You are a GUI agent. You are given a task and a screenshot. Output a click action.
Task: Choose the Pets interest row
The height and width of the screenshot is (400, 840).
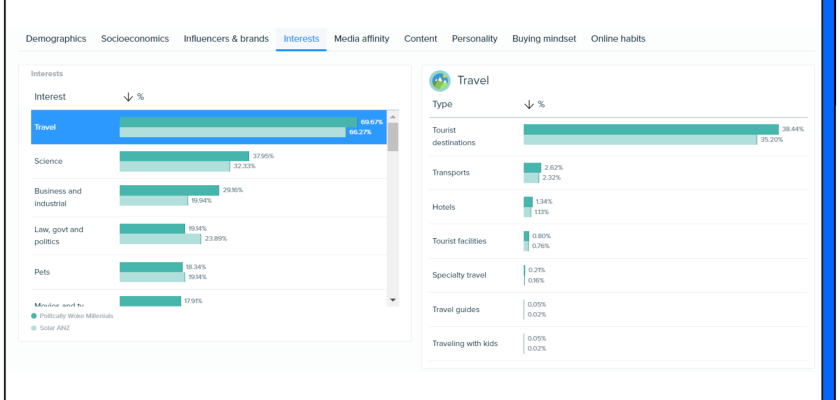pos(44,271)
